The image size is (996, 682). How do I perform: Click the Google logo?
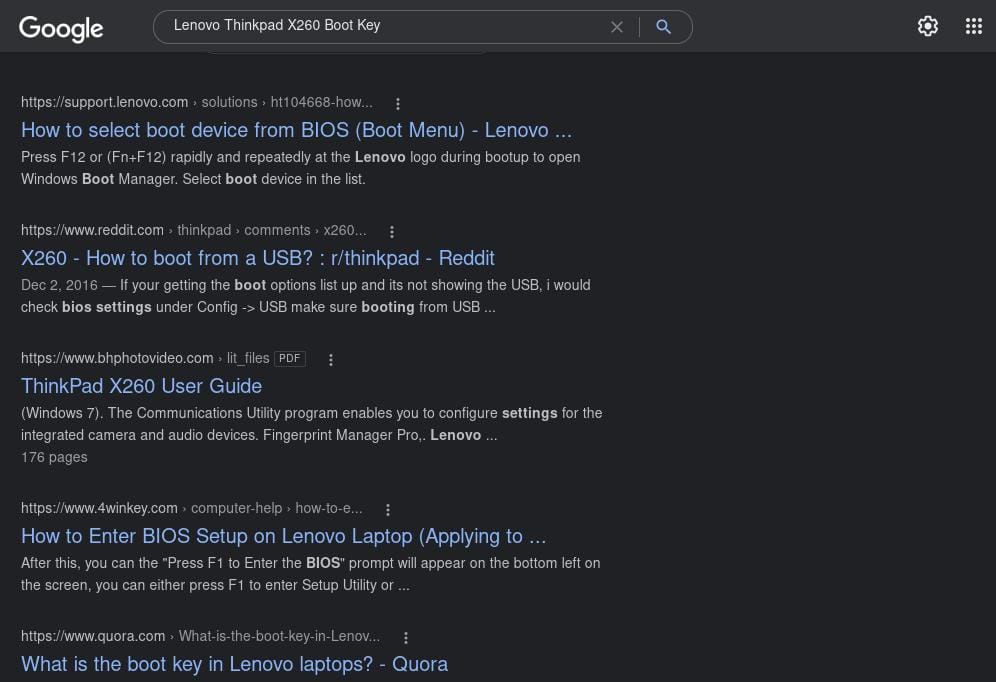[61, 29]
